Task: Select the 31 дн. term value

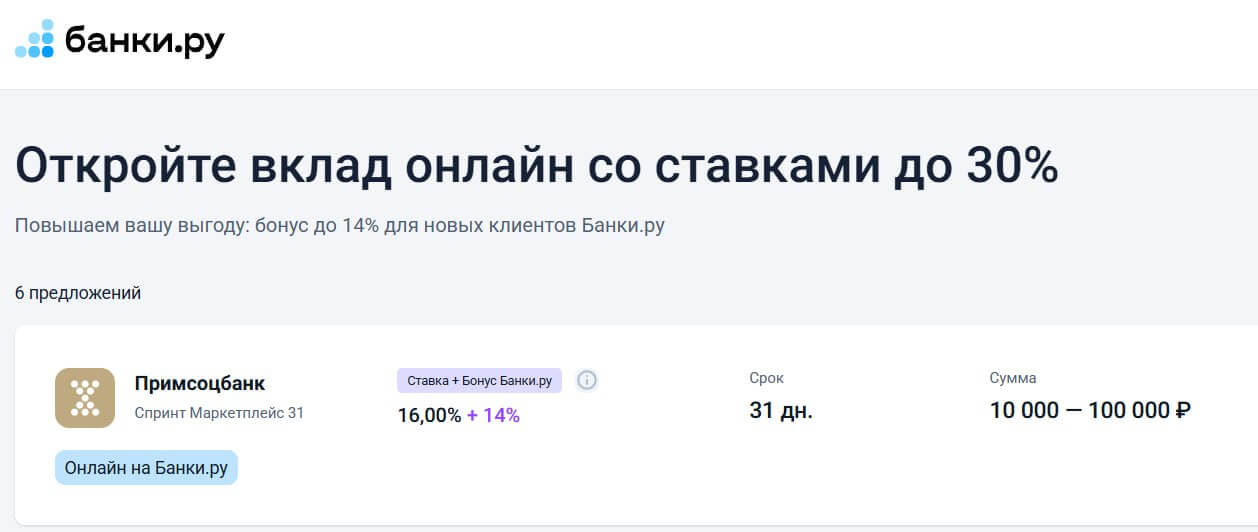Action: pos(781,410)
